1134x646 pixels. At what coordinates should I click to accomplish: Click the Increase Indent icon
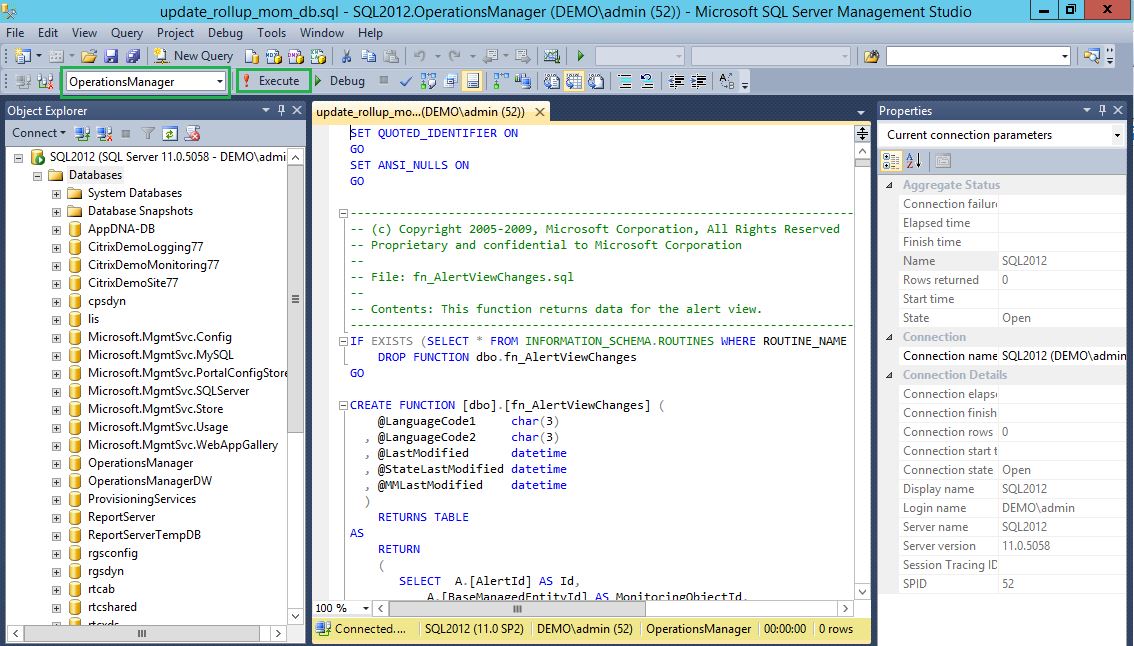tap(700, 81)
